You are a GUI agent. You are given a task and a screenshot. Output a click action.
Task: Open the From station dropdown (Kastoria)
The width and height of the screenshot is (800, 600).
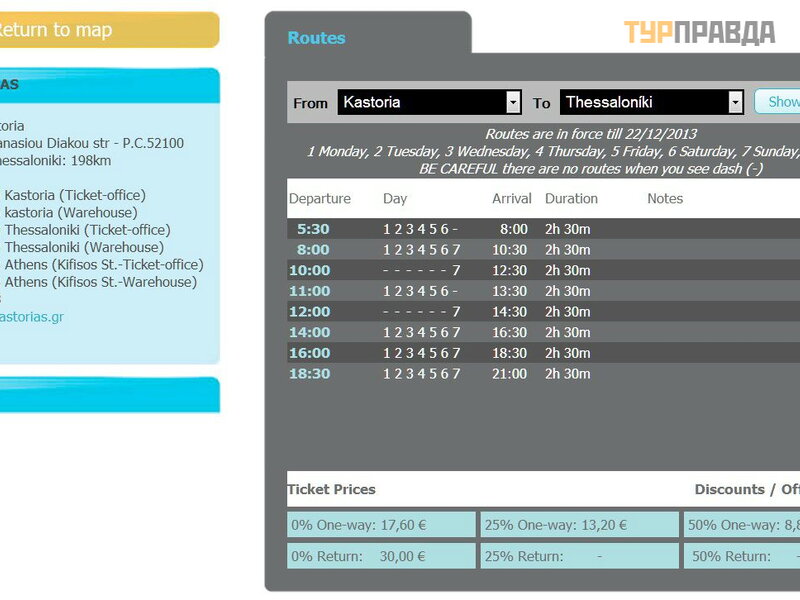[429, 102]
